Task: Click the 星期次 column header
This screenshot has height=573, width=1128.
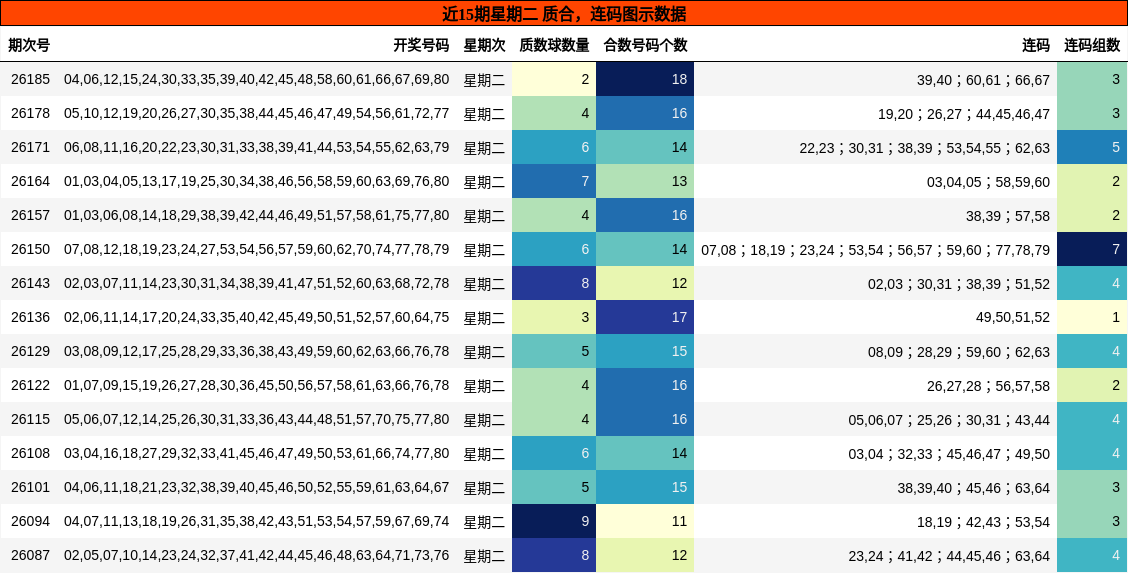Action: click(484, 45)
